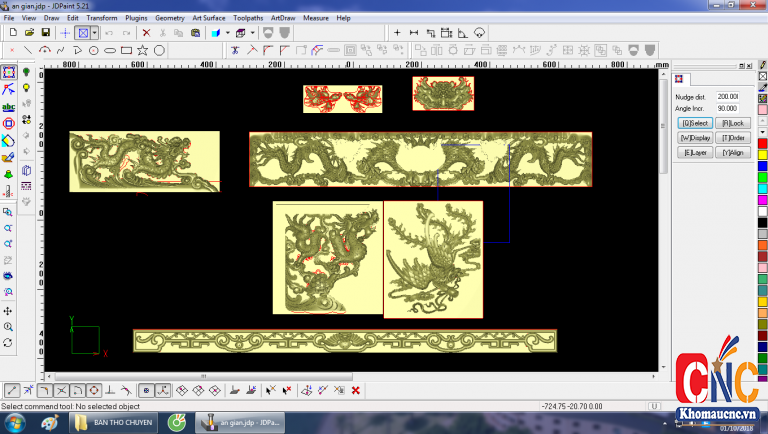Open the blue cube shading dropdown
Image resolution: width=768 pixels, height=434 pixels.
point(228,33)
